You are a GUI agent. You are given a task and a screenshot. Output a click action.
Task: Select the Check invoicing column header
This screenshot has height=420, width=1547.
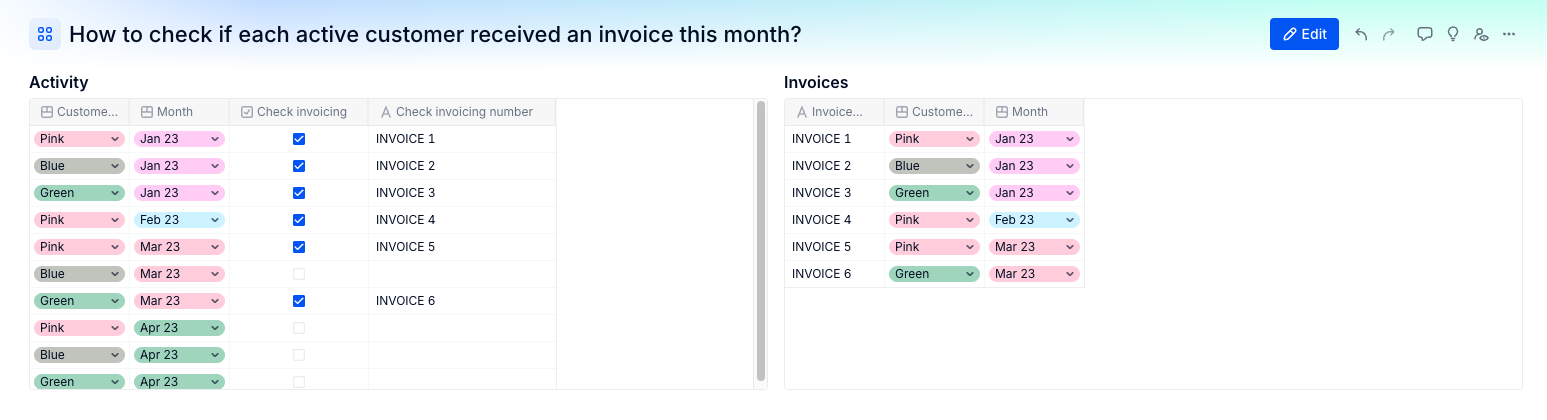point(299,112)
